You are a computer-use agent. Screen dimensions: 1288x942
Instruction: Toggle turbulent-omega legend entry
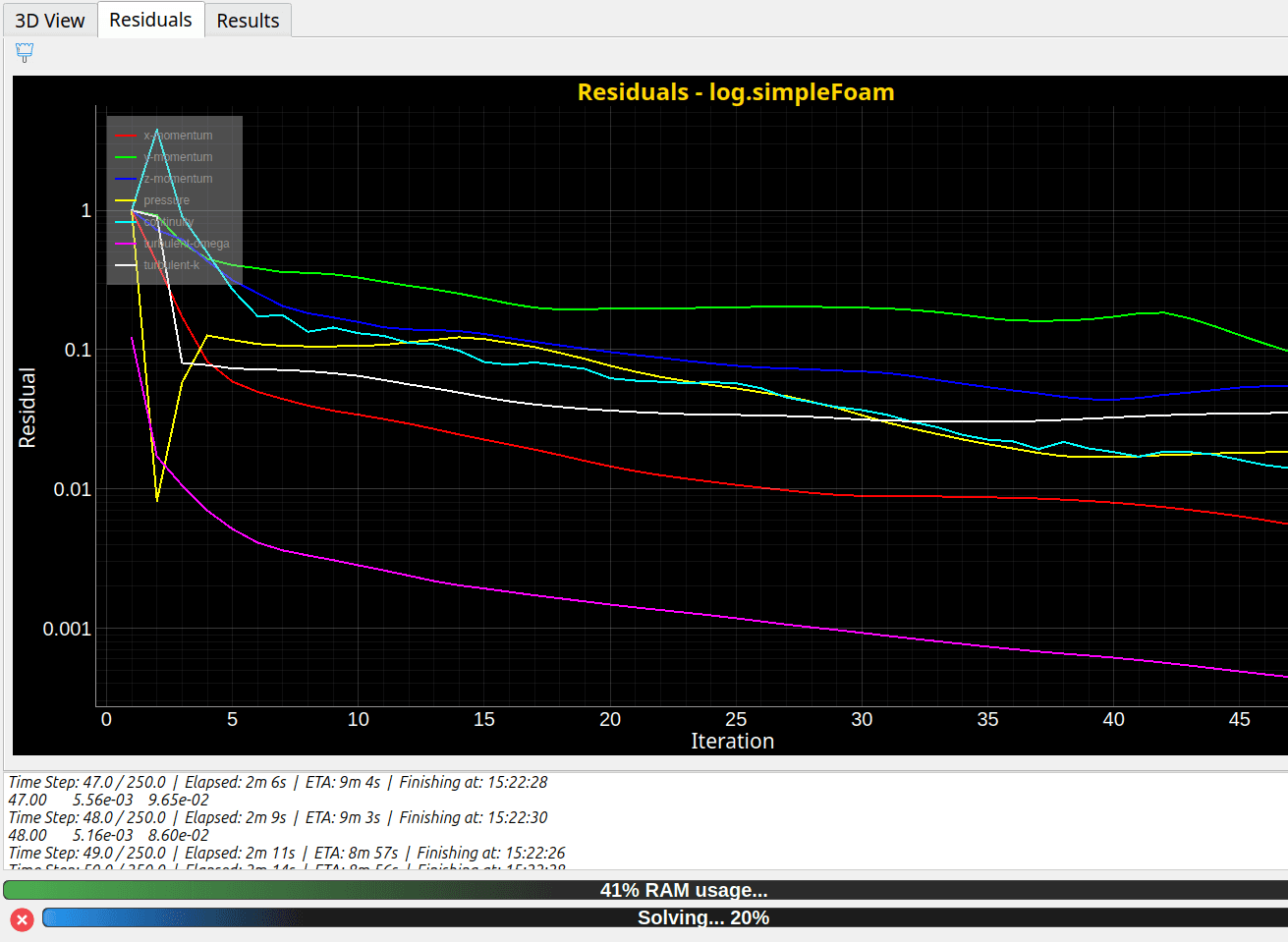click(172, 244)
